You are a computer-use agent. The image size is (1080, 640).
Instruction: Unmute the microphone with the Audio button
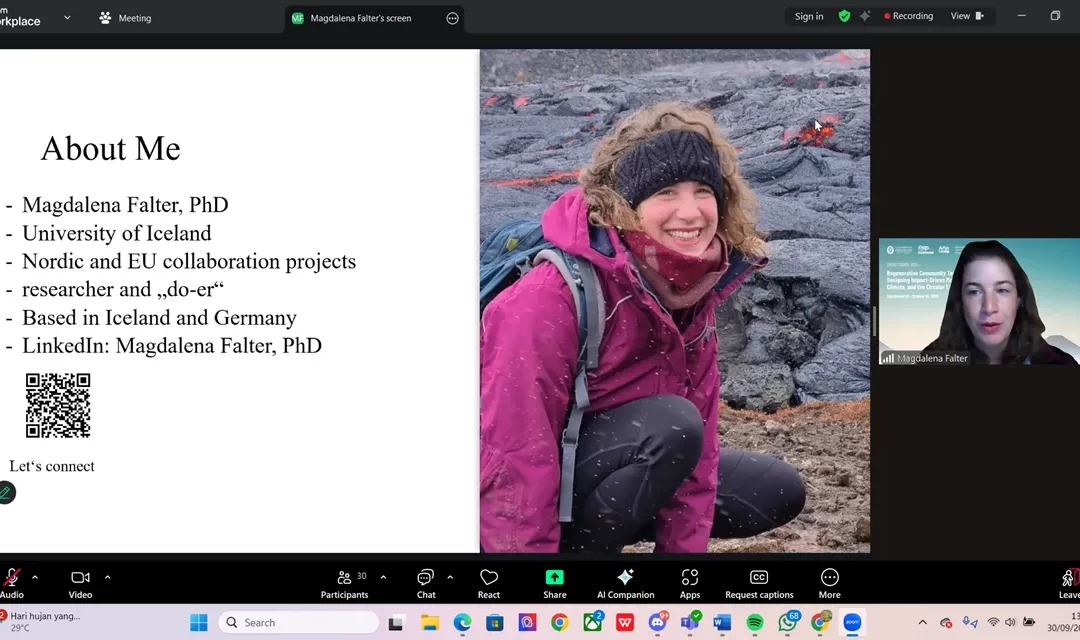point(12,581)
